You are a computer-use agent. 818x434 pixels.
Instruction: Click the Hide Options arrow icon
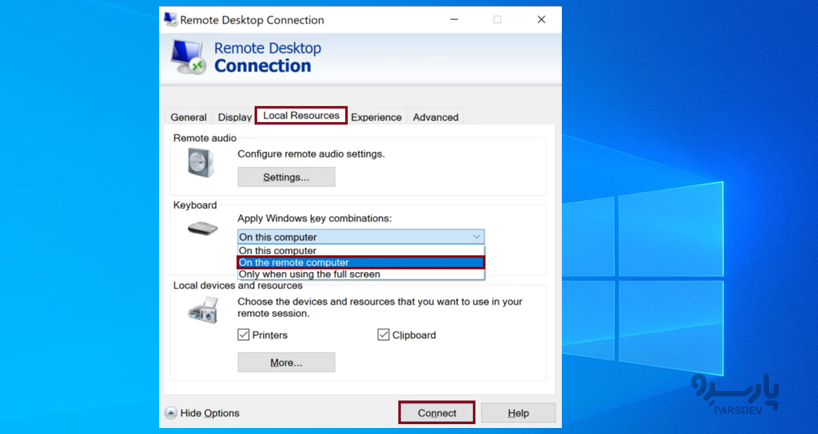point(171,413)
